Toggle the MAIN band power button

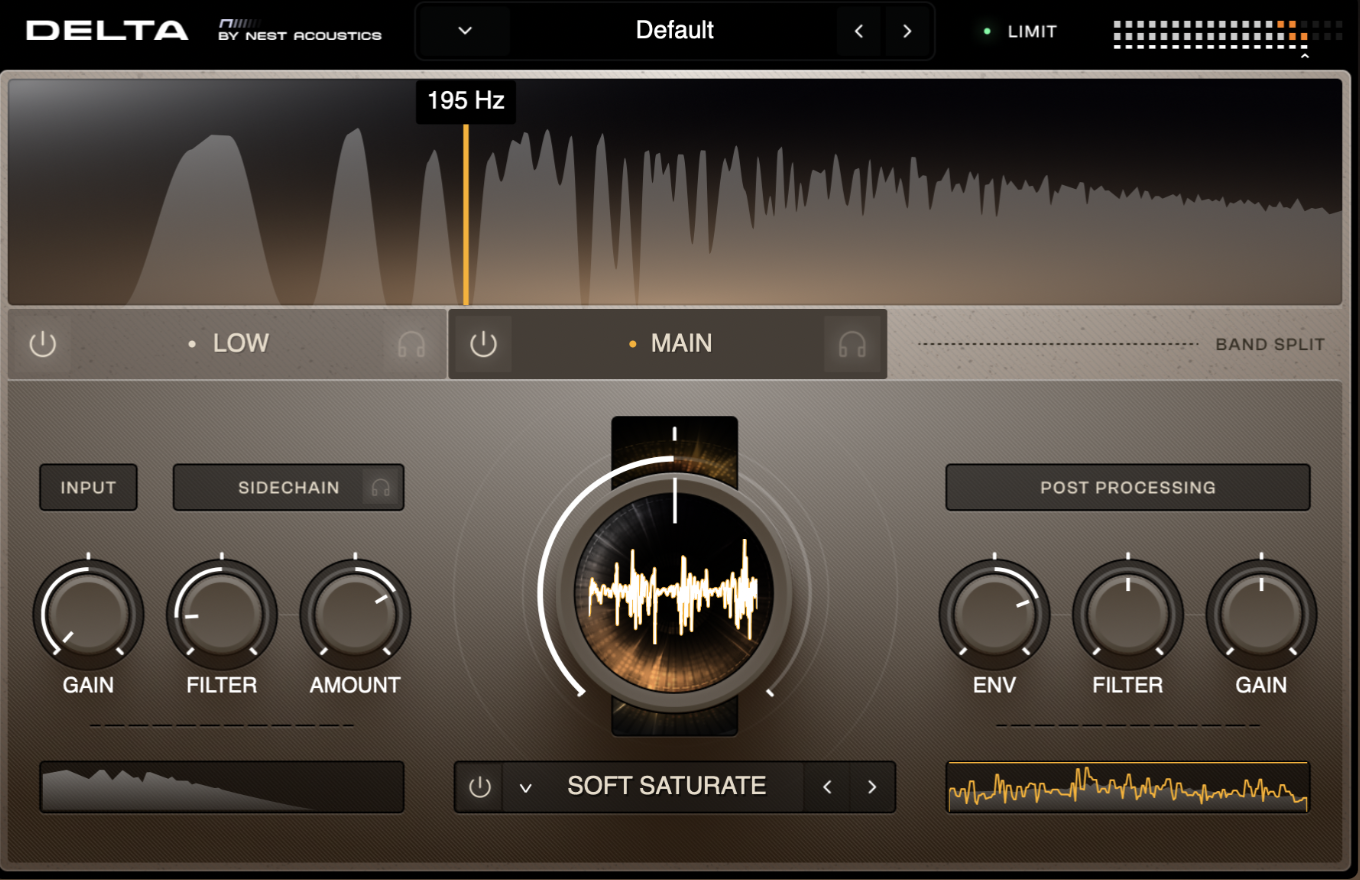(483, 344)
